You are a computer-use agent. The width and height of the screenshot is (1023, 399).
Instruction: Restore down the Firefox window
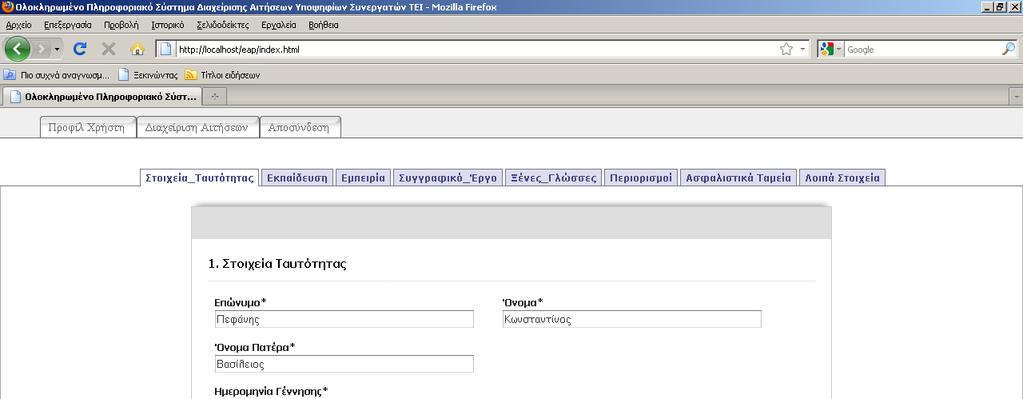pos(1000,7)
